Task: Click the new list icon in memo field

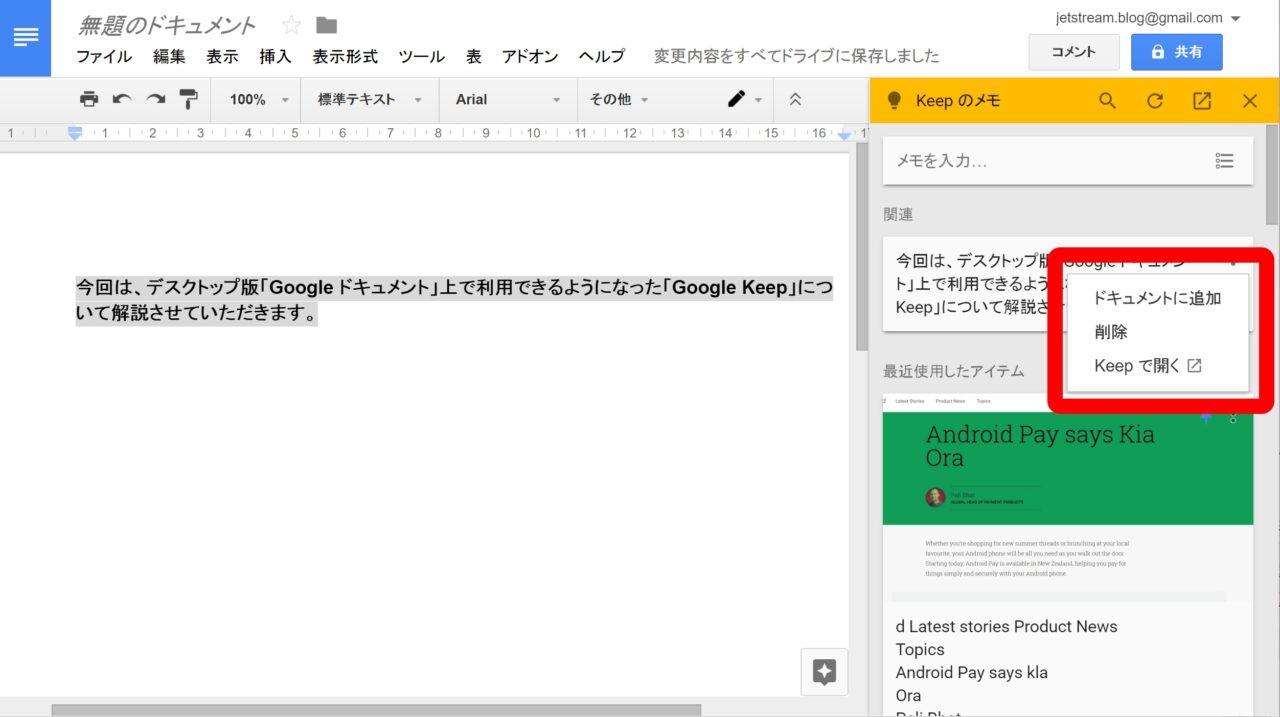Action: (1224, 161)
